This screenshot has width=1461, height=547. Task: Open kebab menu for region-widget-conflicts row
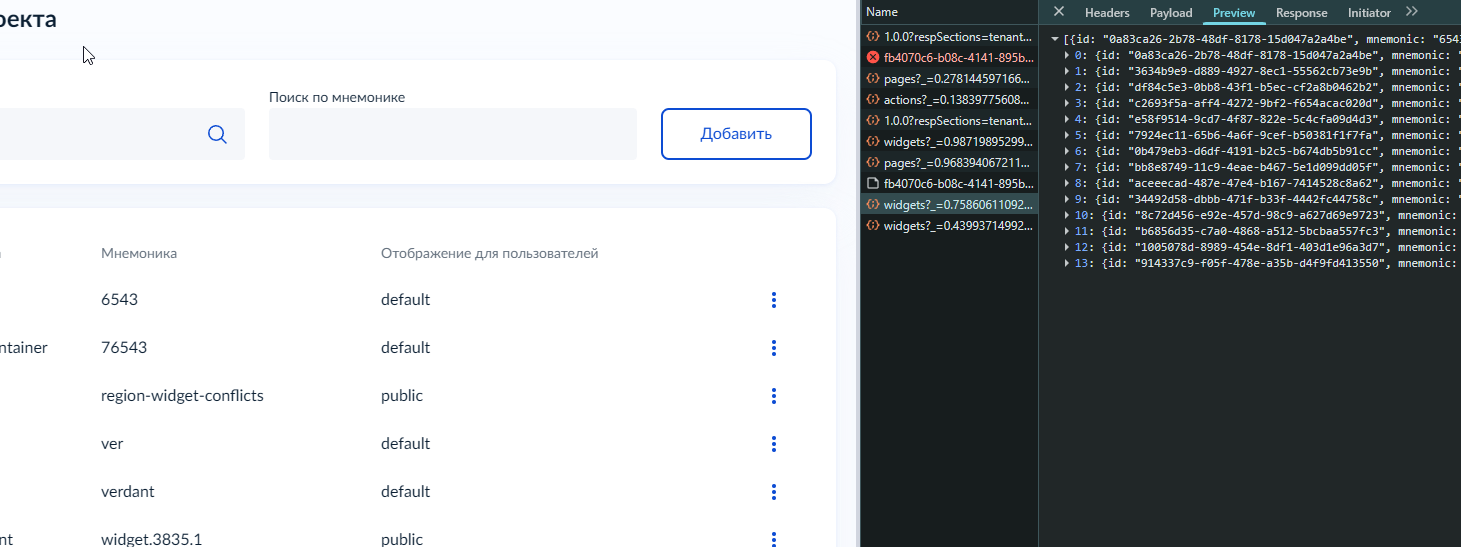(774, 396)
